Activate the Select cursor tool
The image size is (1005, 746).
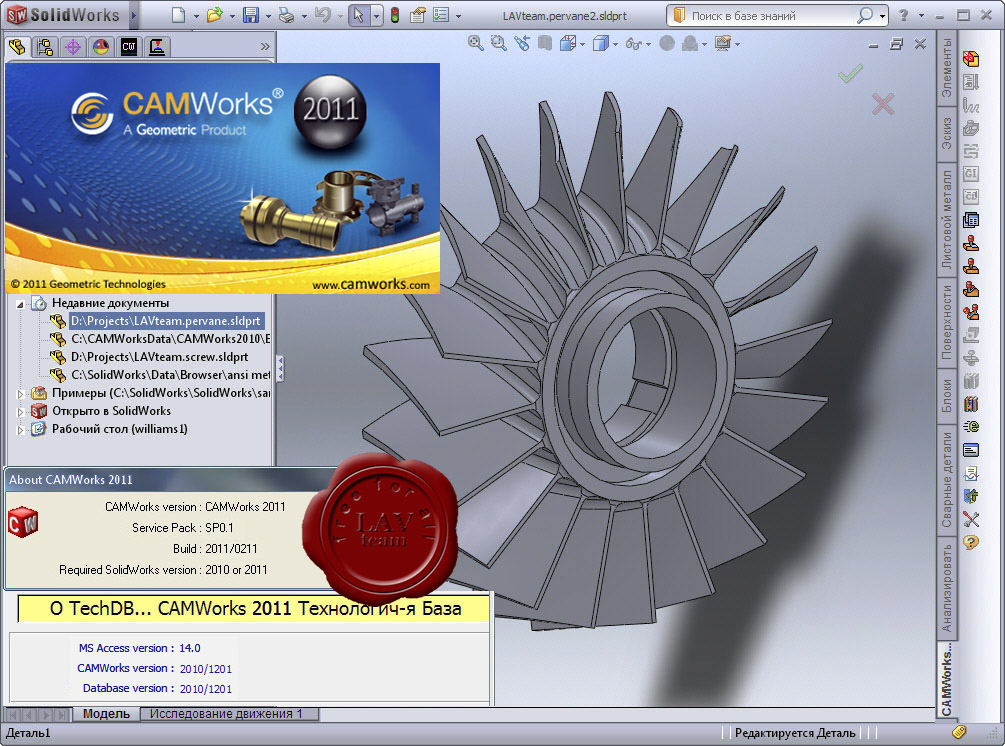[x=358, y=15]
